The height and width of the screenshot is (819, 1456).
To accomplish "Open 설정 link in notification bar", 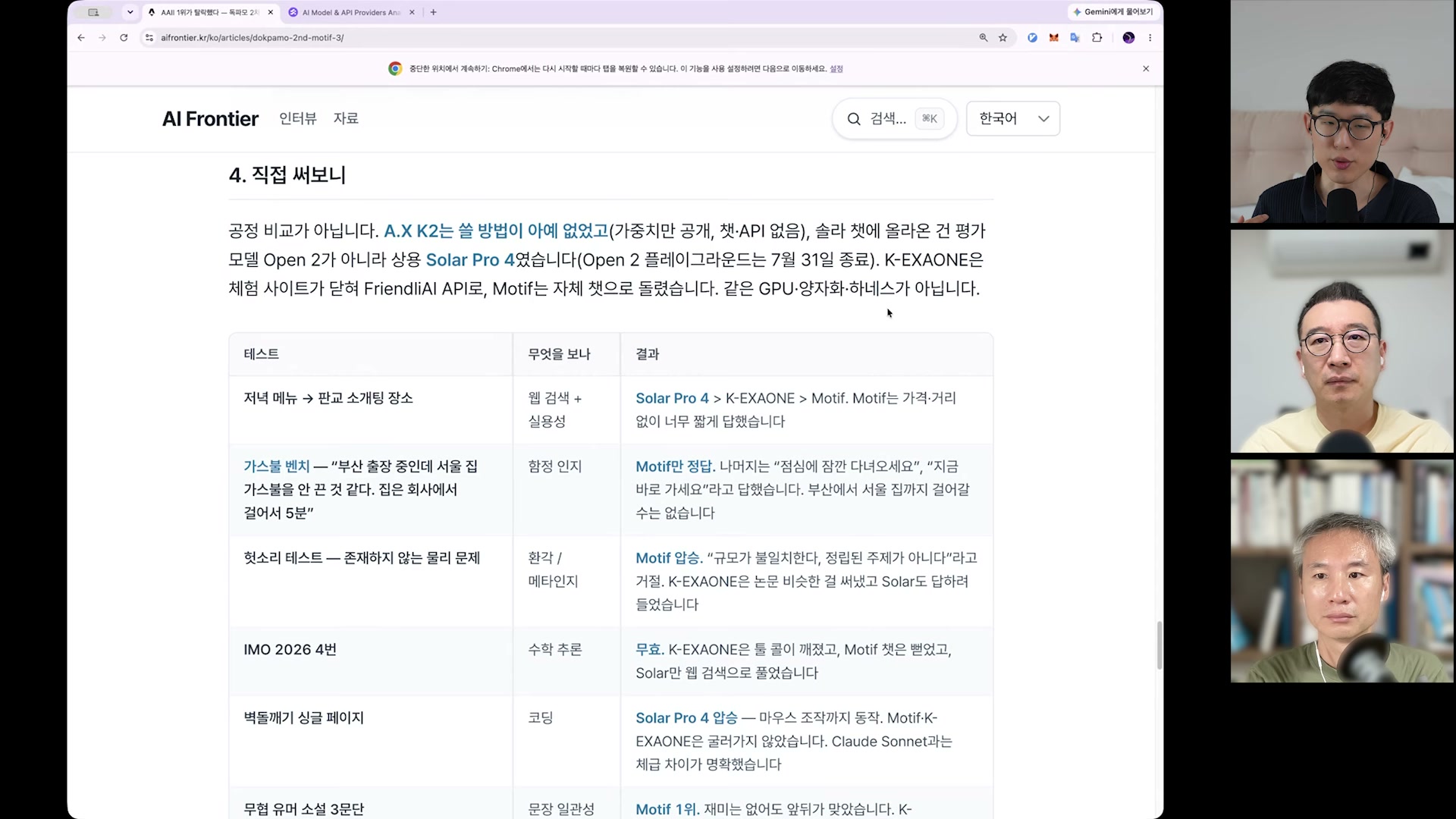I will (836, 68).
